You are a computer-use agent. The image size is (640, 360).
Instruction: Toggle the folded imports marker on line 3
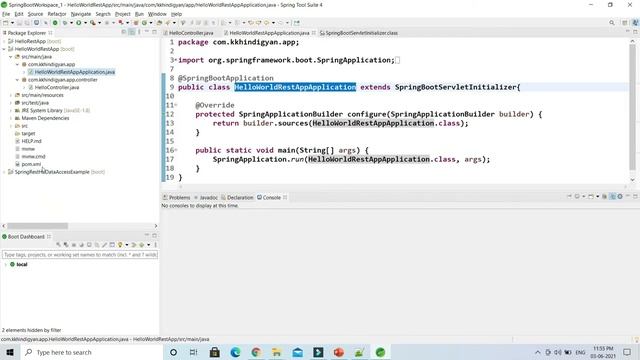click(176, 60)
